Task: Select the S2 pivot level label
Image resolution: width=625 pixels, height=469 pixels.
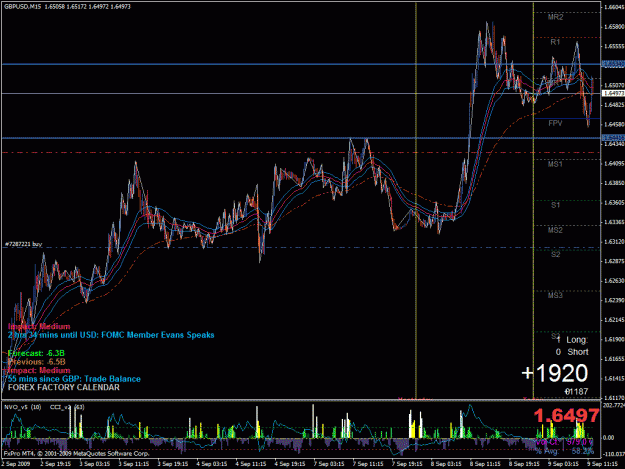Action: pyautogui.click(x=555, y=254)
